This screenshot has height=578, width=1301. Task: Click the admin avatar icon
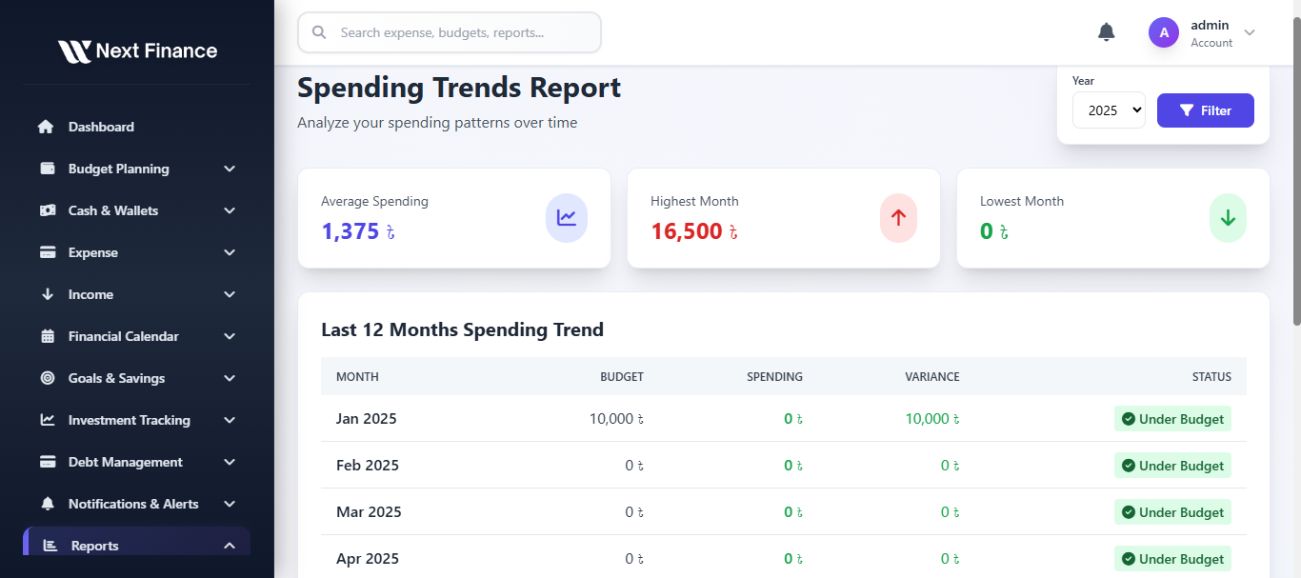coord(1163,33)
